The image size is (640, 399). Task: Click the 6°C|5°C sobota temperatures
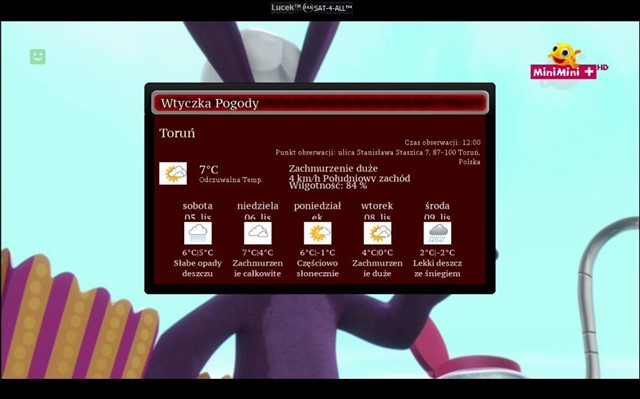(198, 253)
